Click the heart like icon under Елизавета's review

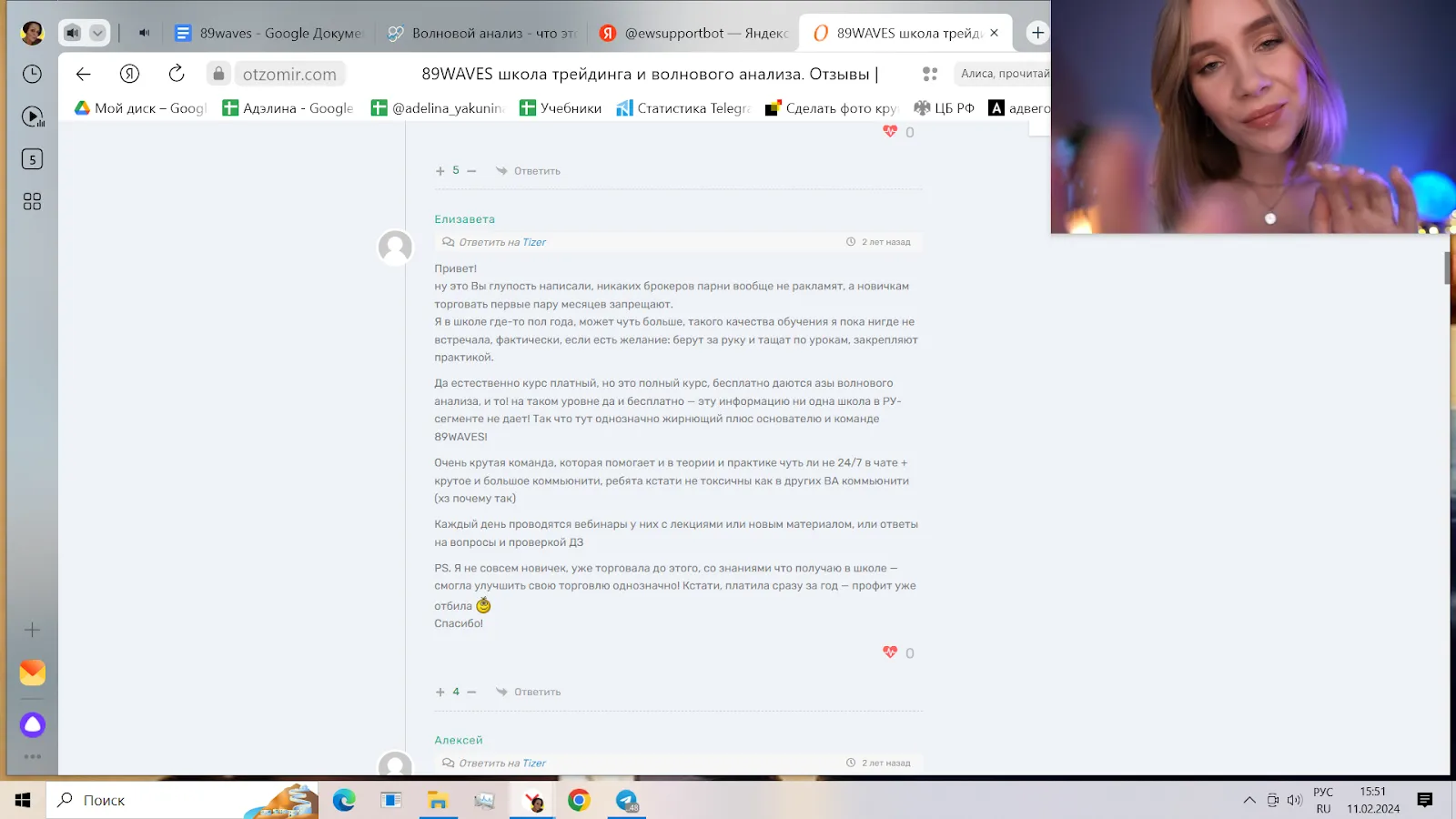pos(890,652)
